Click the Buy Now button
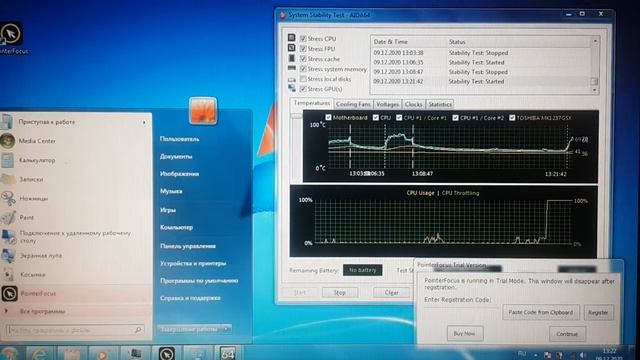The height and width of the screenshot is (360, 640). pyautogui.click(x=465, y=333)
